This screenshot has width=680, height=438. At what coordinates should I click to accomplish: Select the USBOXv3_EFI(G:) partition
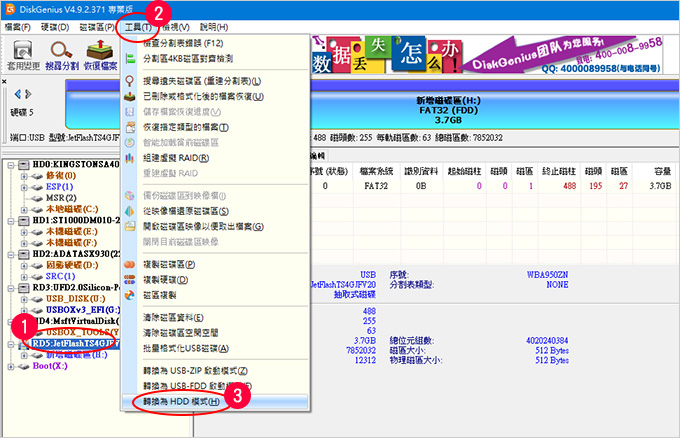coord(82,310)
